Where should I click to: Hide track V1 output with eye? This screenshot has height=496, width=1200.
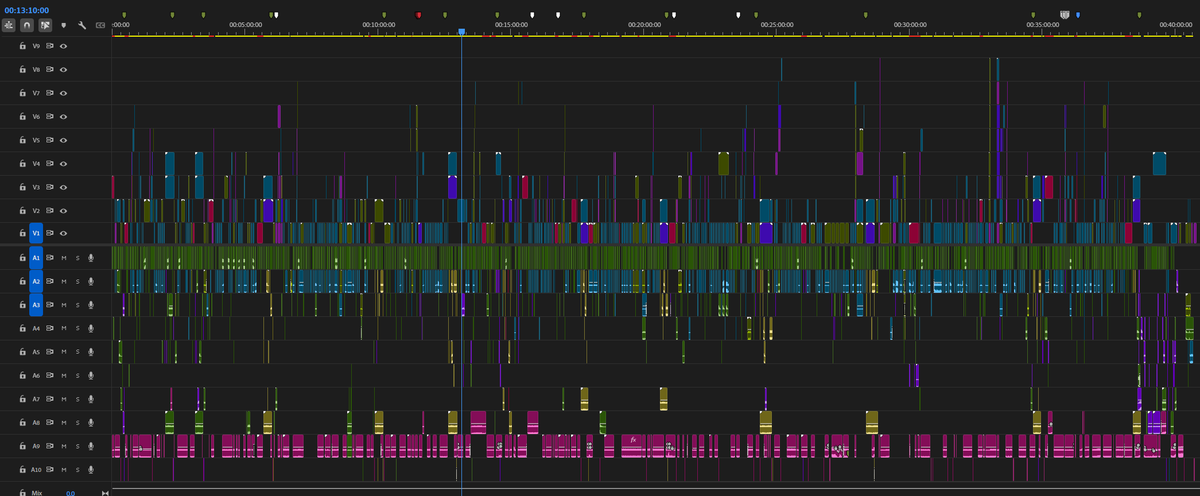pyautogui.click(x=63, y=233)
